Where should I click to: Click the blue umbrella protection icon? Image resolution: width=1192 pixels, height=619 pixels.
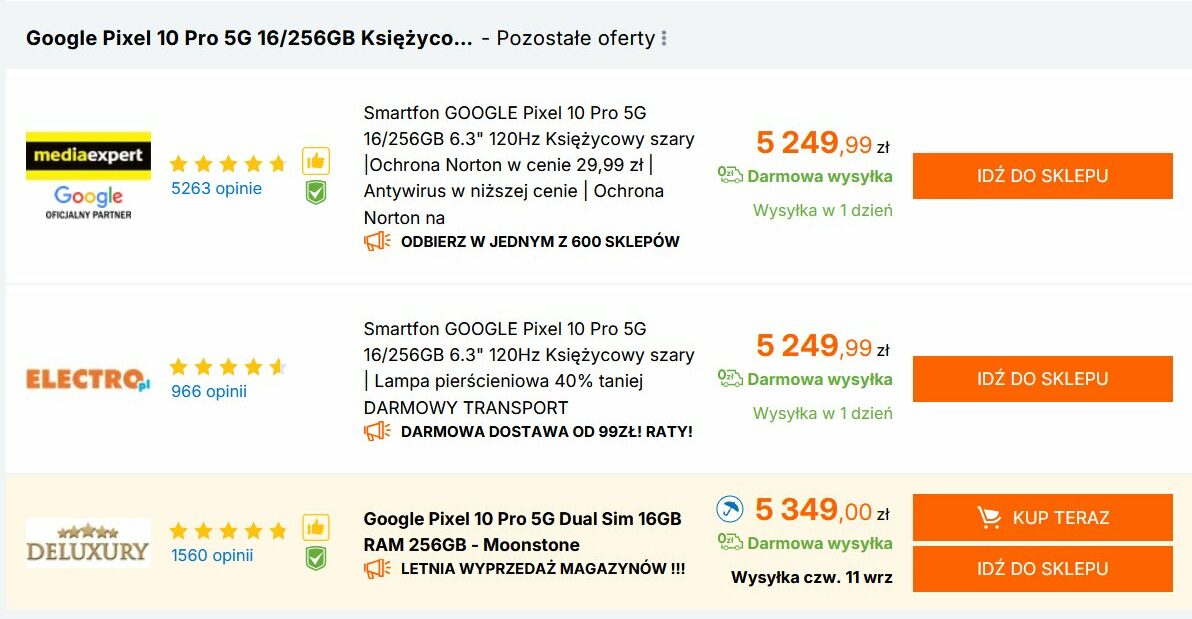click(730, 510)
